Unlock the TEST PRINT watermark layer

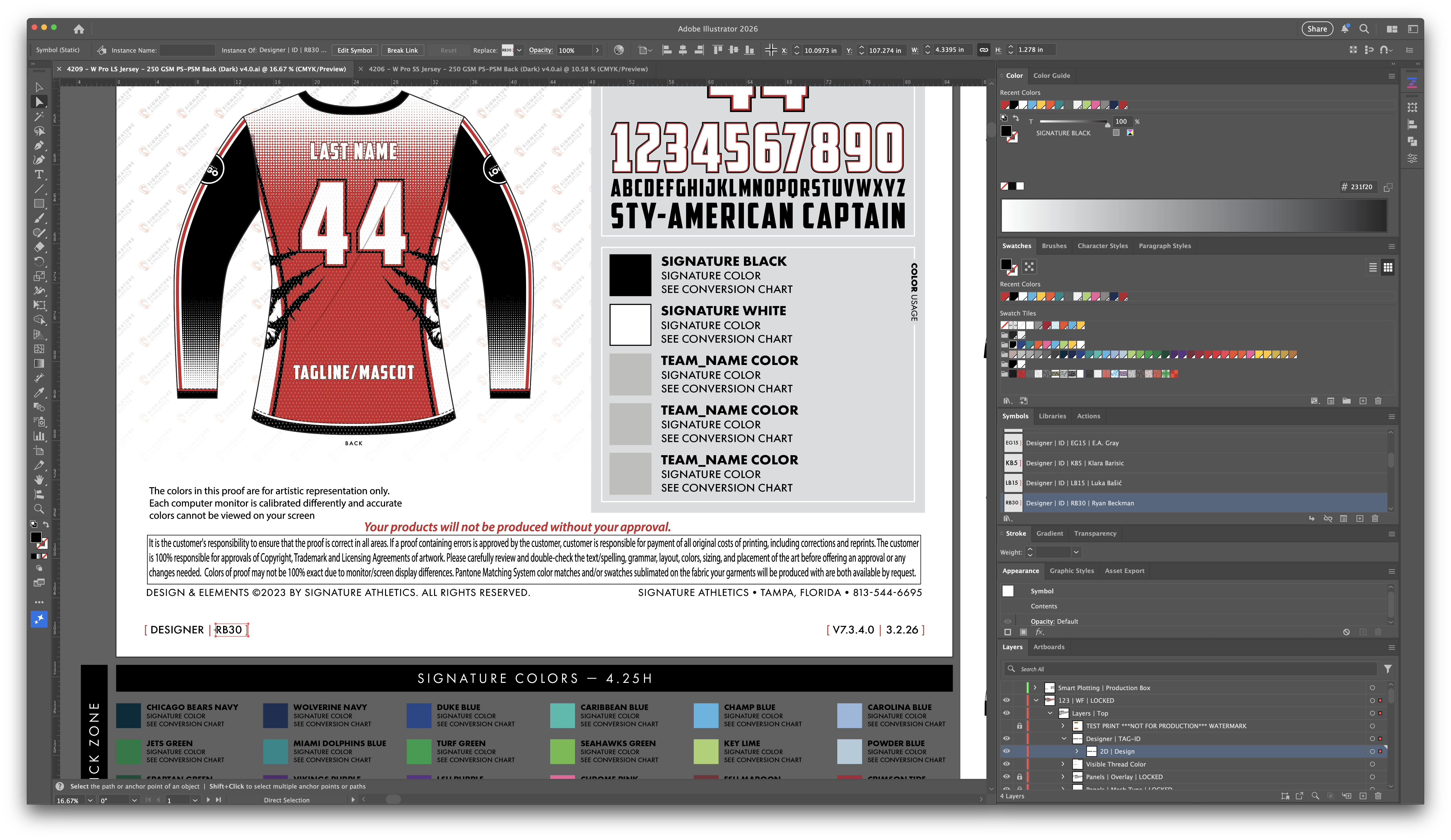coord(1019,726)
